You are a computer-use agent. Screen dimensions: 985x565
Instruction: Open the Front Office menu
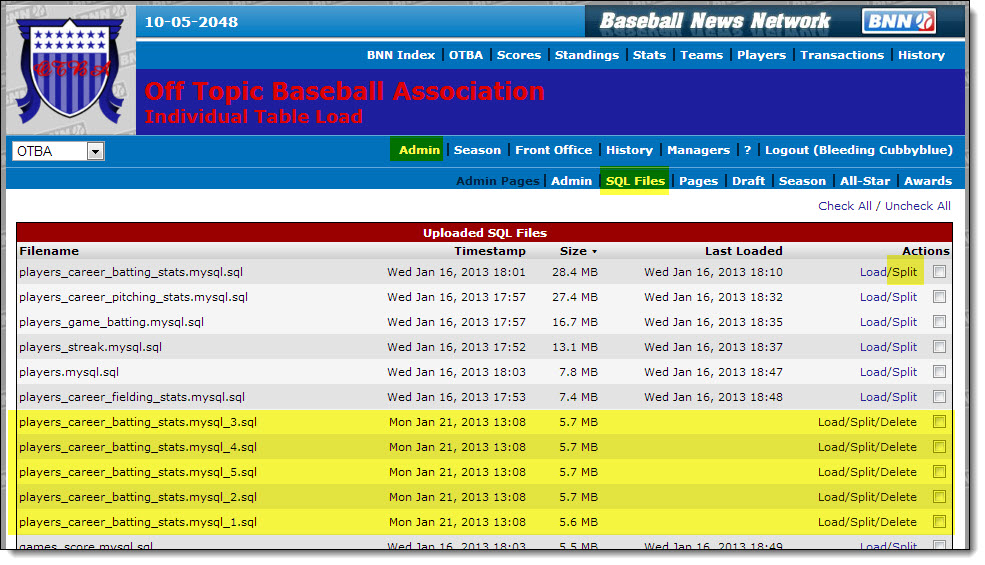point(553,150)
